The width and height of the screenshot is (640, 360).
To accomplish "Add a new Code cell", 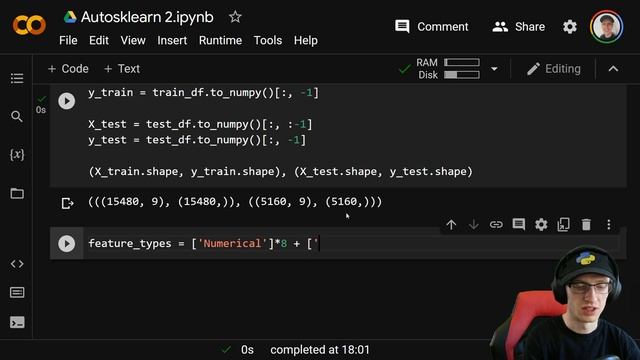I will coord(68,69).
